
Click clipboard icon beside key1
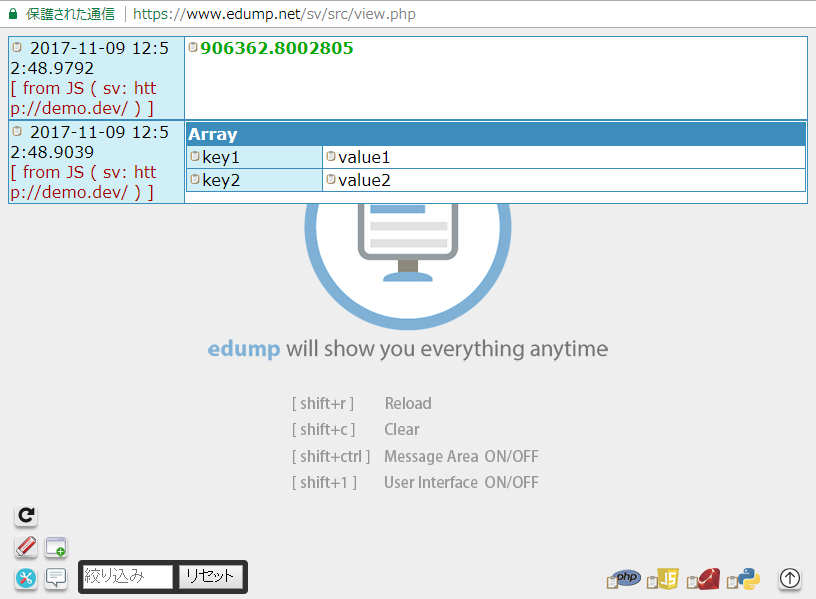pyautogui.click(x=195, y=156)
